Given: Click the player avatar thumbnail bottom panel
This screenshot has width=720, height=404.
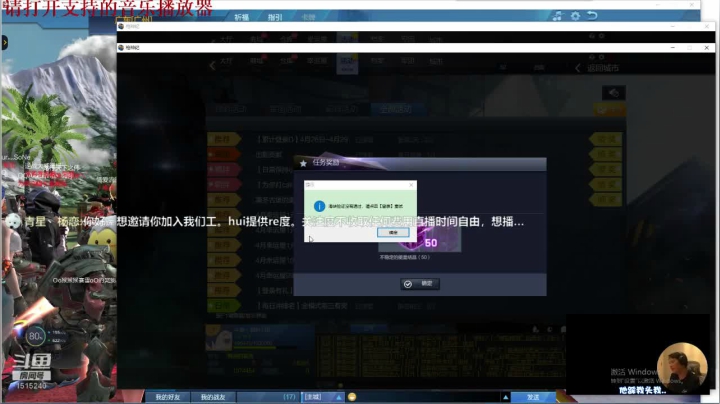Looking at the screenshot, I should 219,337.
